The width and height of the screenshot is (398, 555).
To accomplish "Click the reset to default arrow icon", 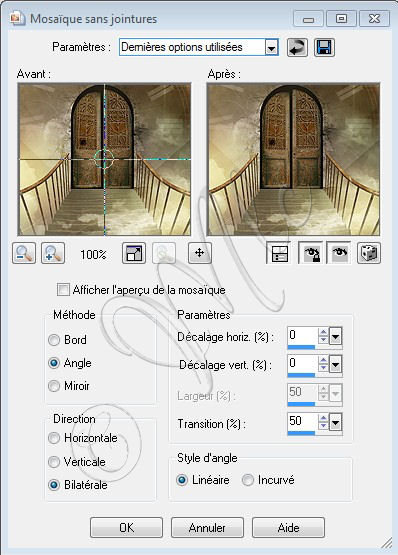I will click(297, 47).
